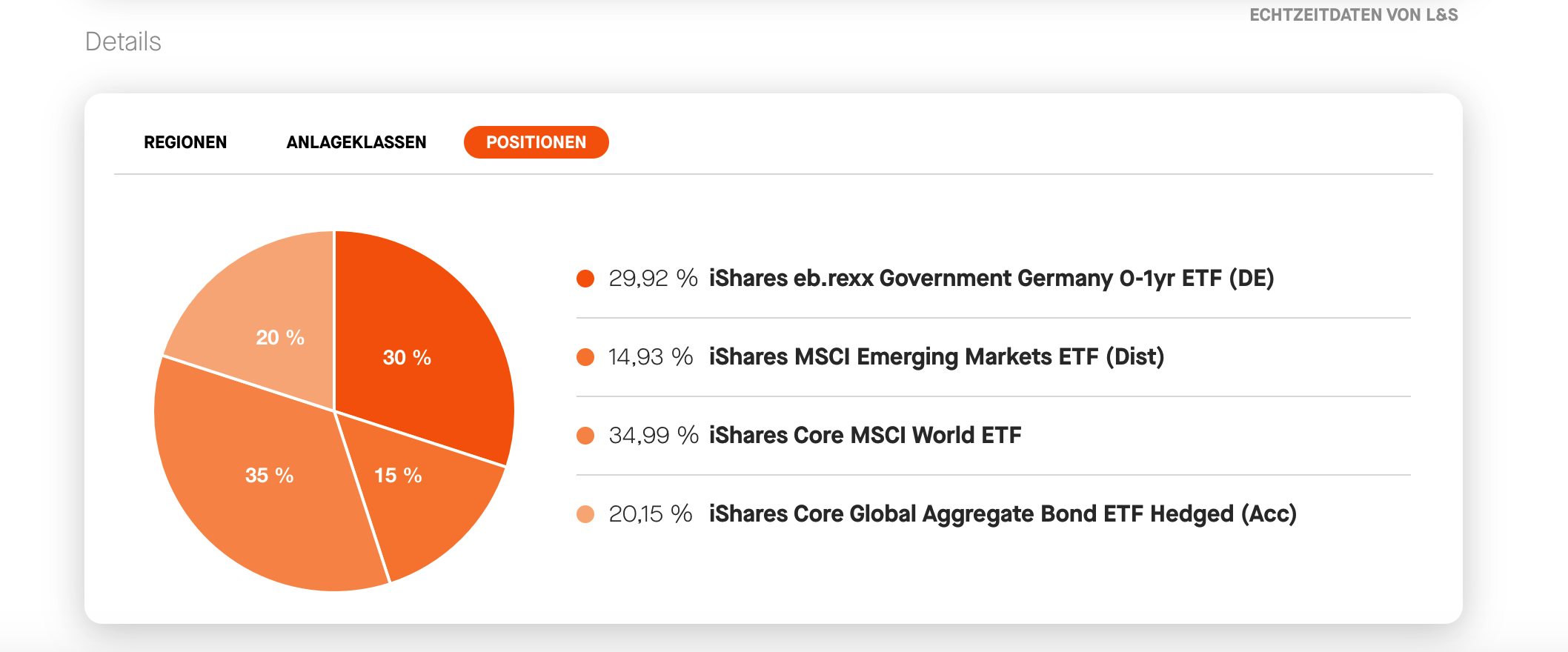
Task: Click the Details section heading
Action: (x=123, y=41)
